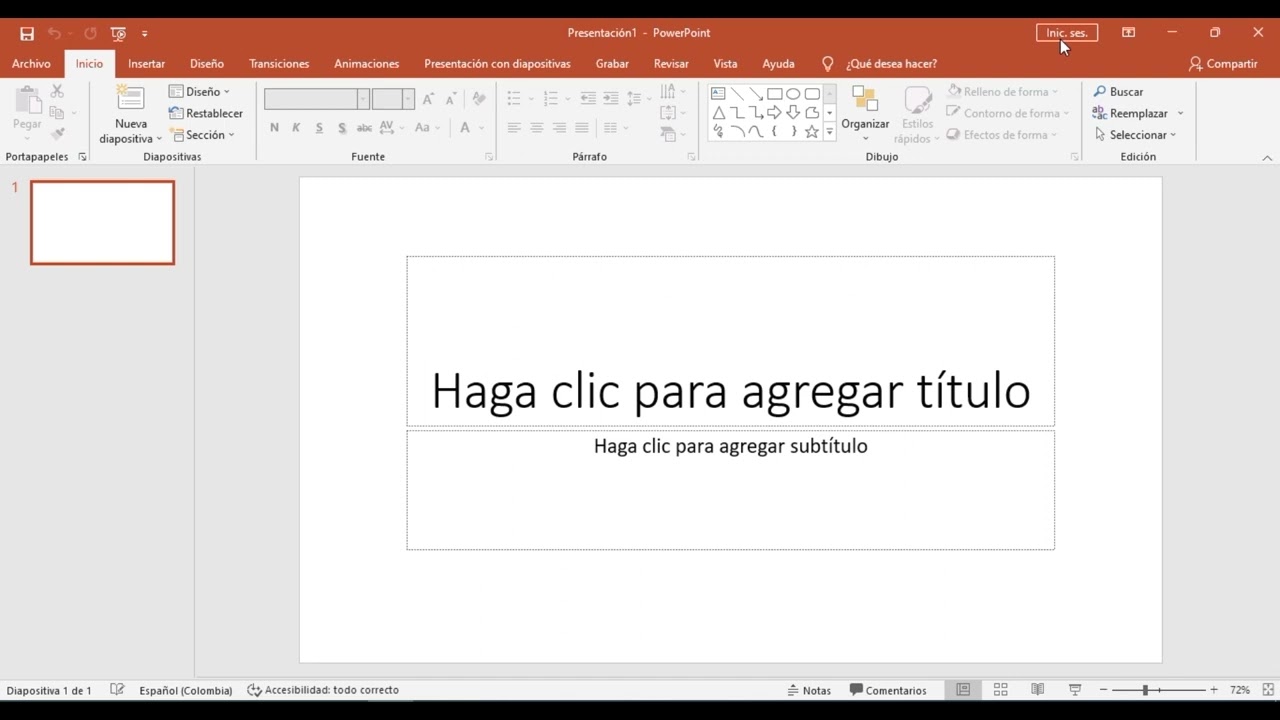Open the Seleccionar dropdown

point(1135,135)
